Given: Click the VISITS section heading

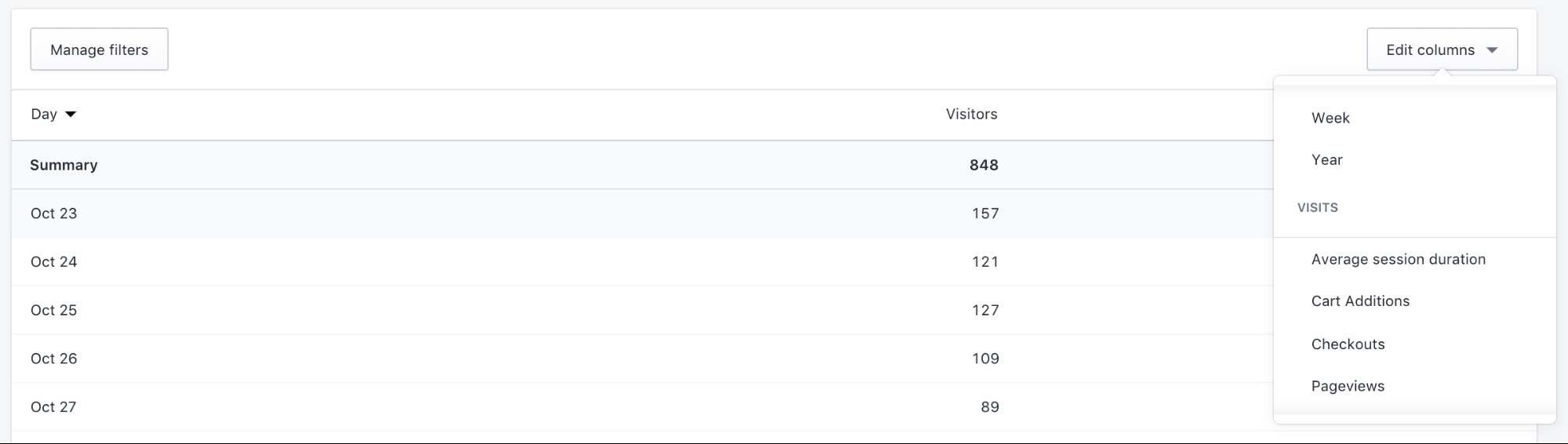Looking at the screenshot, I should coord(1317,208).
